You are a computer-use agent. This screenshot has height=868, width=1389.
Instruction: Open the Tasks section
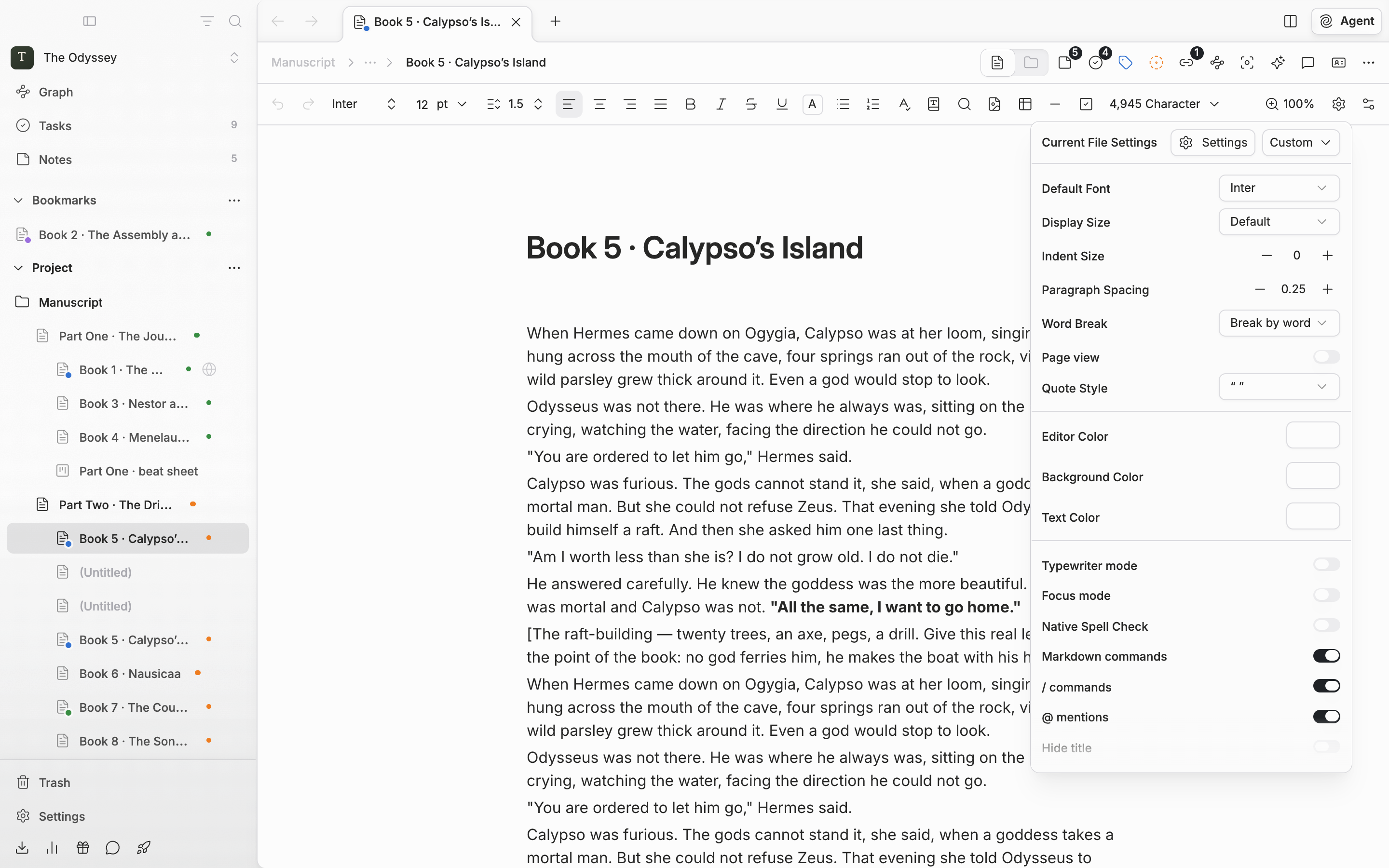pos(127,126)
